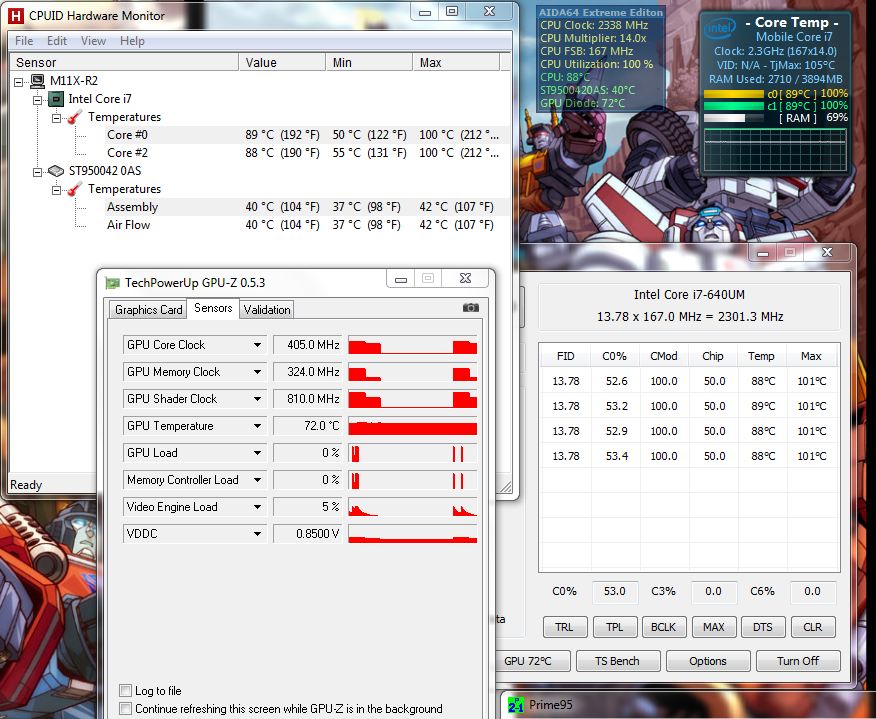Click the MAX button
Screen dimensions: 876x719
[713, 627]
